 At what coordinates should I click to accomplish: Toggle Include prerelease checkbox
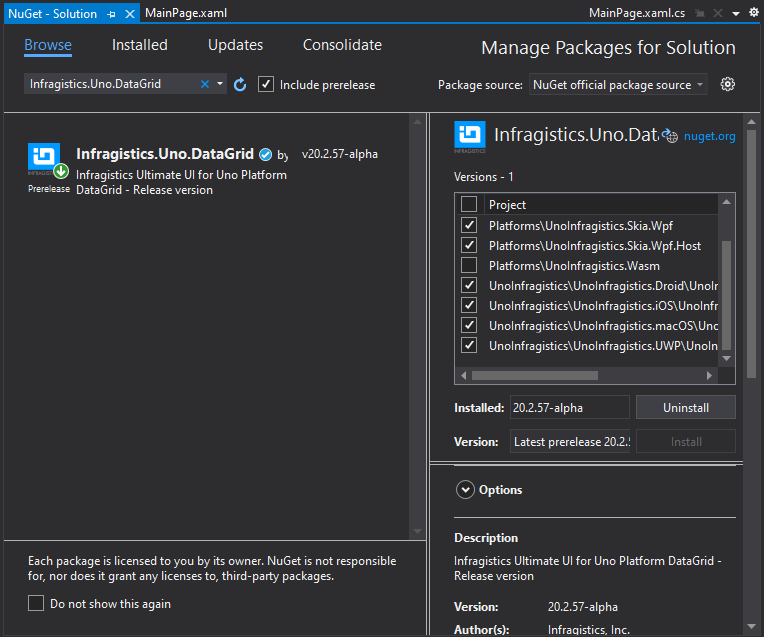pos(266,84)
